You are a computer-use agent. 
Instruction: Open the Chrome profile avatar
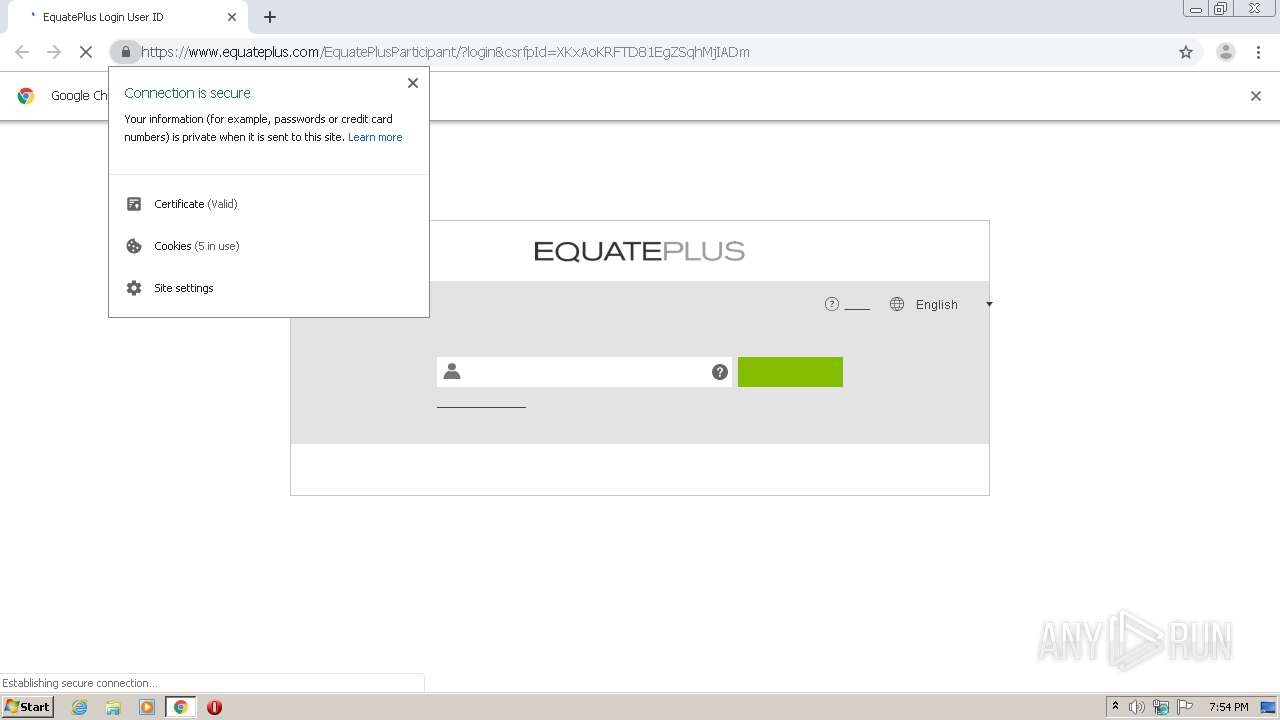[x=1225, y=52]
